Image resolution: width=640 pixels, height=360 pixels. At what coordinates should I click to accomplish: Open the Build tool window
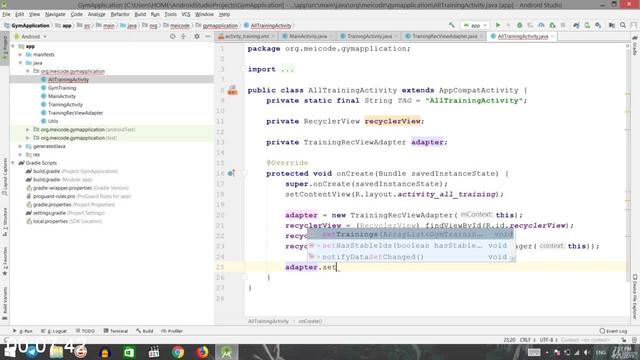tap(145, 331)
